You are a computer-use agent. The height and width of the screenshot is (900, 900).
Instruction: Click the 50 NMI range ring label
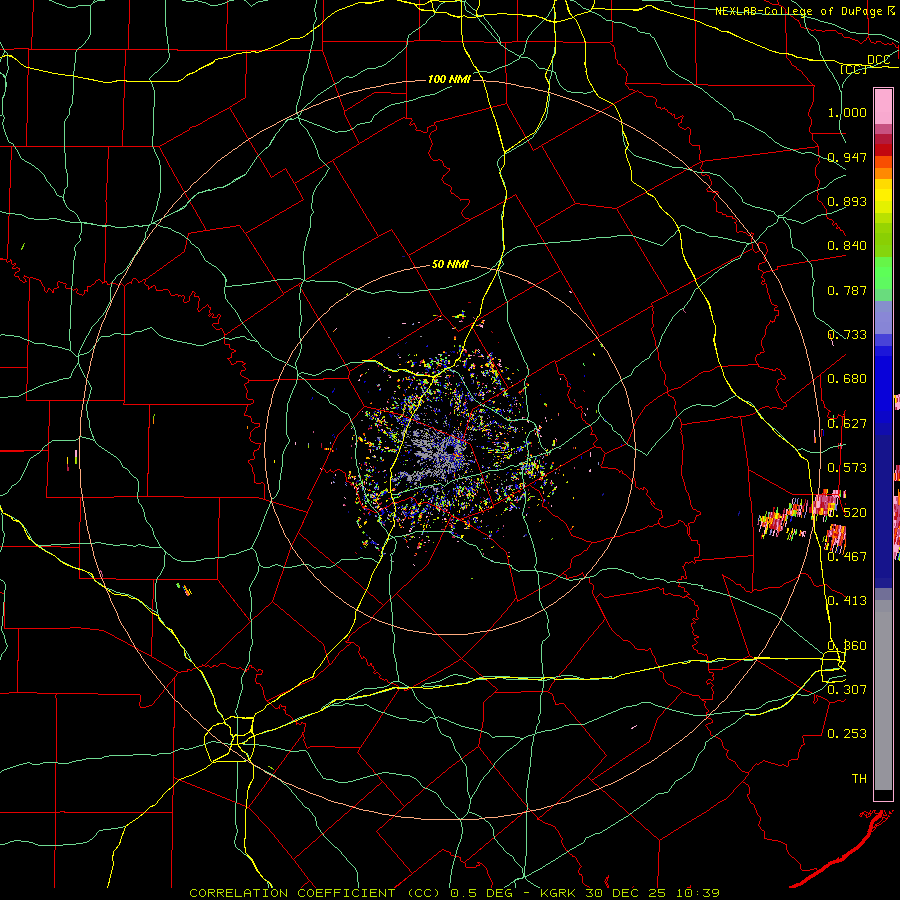pos(450,265)
